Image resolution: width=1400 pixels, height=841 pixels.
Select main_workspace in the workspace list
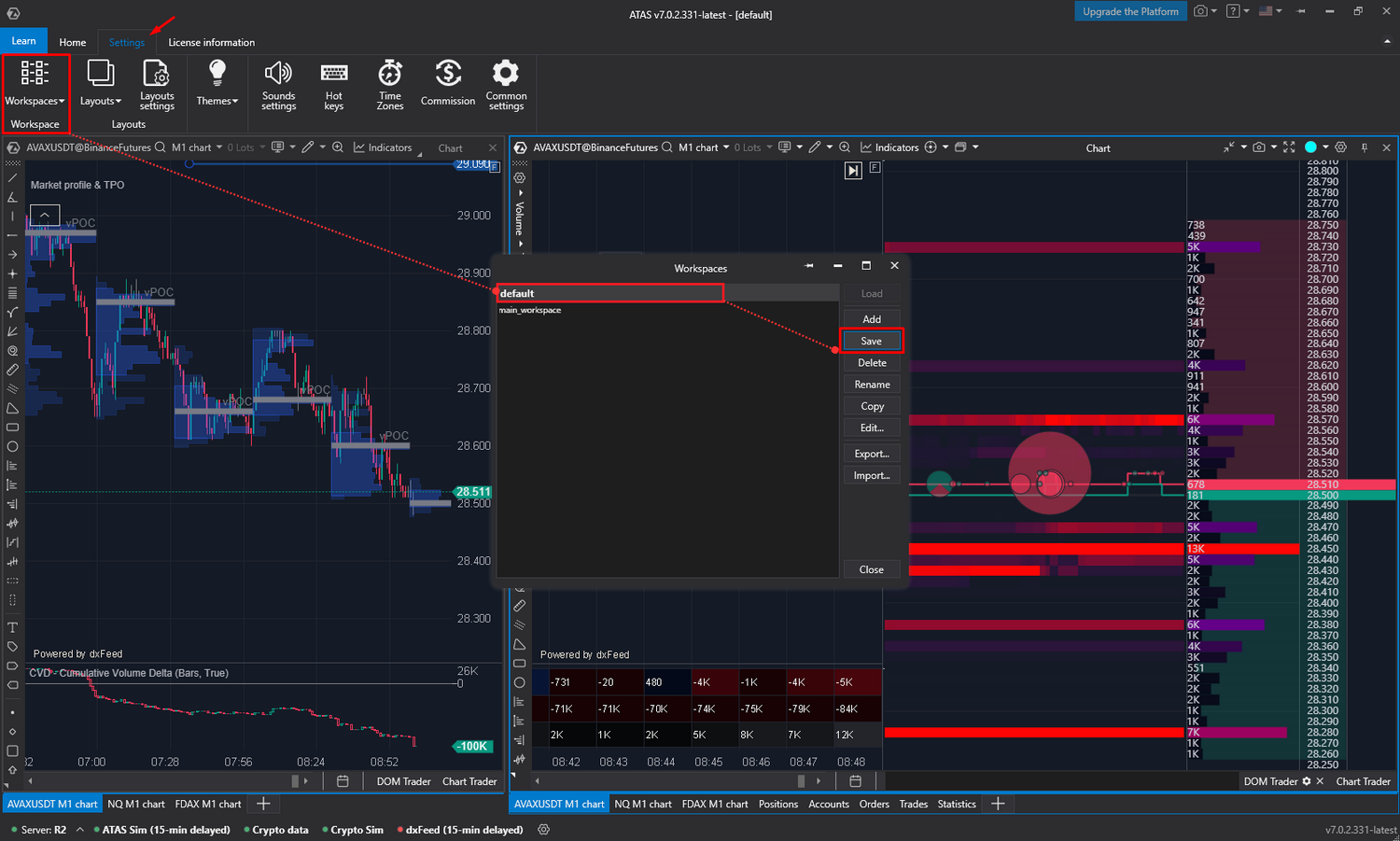click(x=530, y=310)
